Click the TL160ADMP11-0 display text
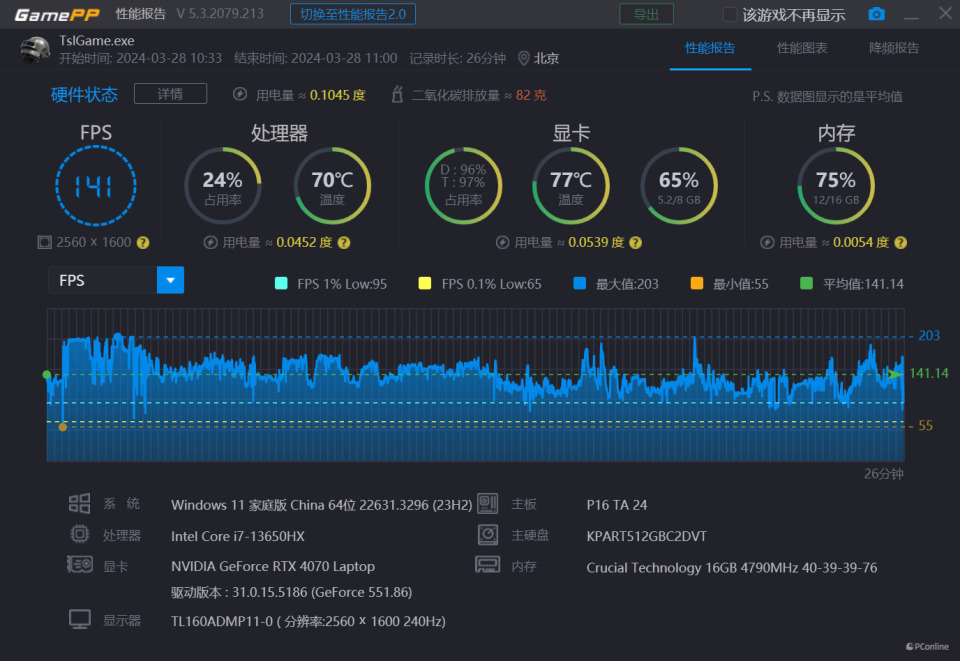The width and height of the screenshot is (960, 661). [308, 621]
